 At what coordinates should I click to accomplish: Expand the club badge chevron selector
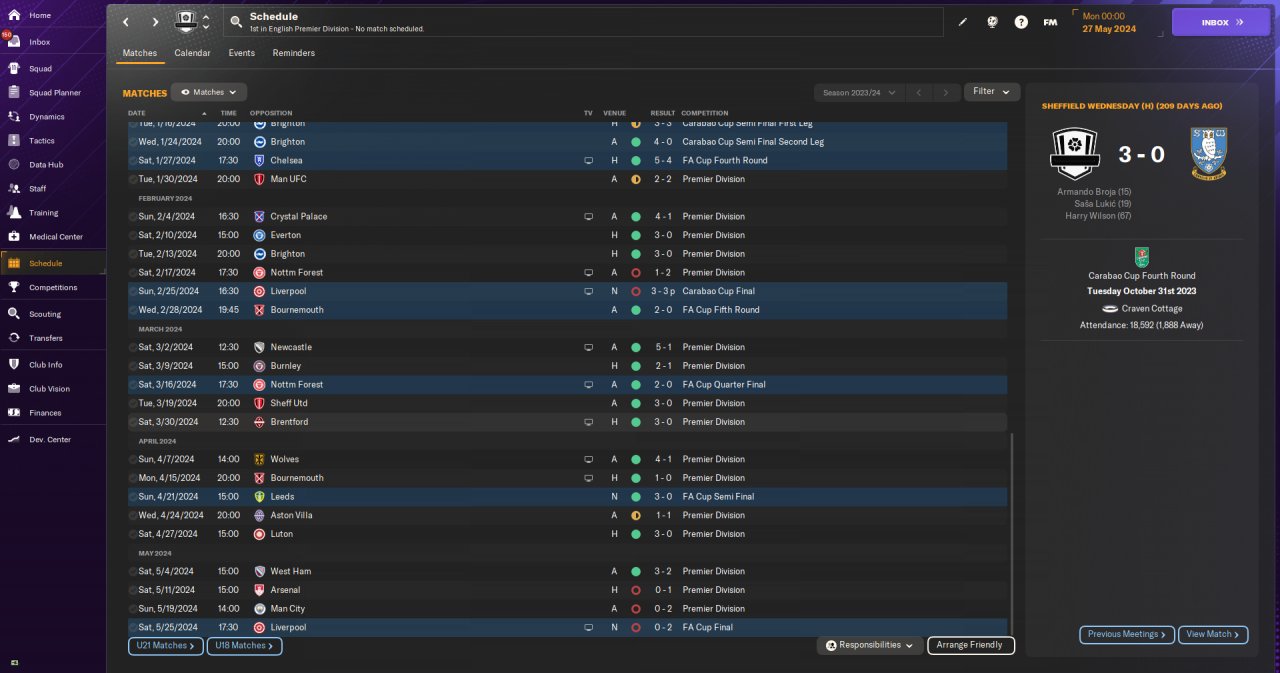point(206,22)
